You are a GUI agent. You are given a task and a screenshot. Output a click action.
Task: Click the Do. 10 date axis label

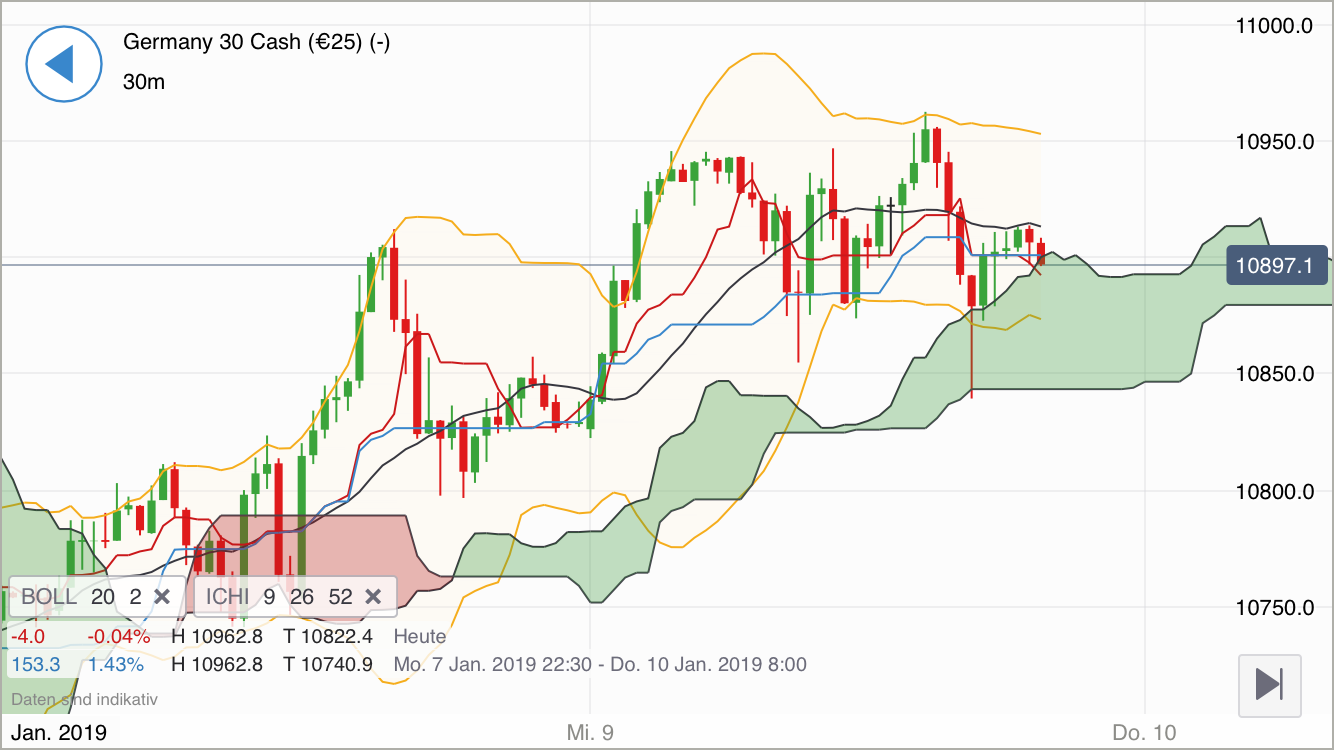click(1144, 732)
